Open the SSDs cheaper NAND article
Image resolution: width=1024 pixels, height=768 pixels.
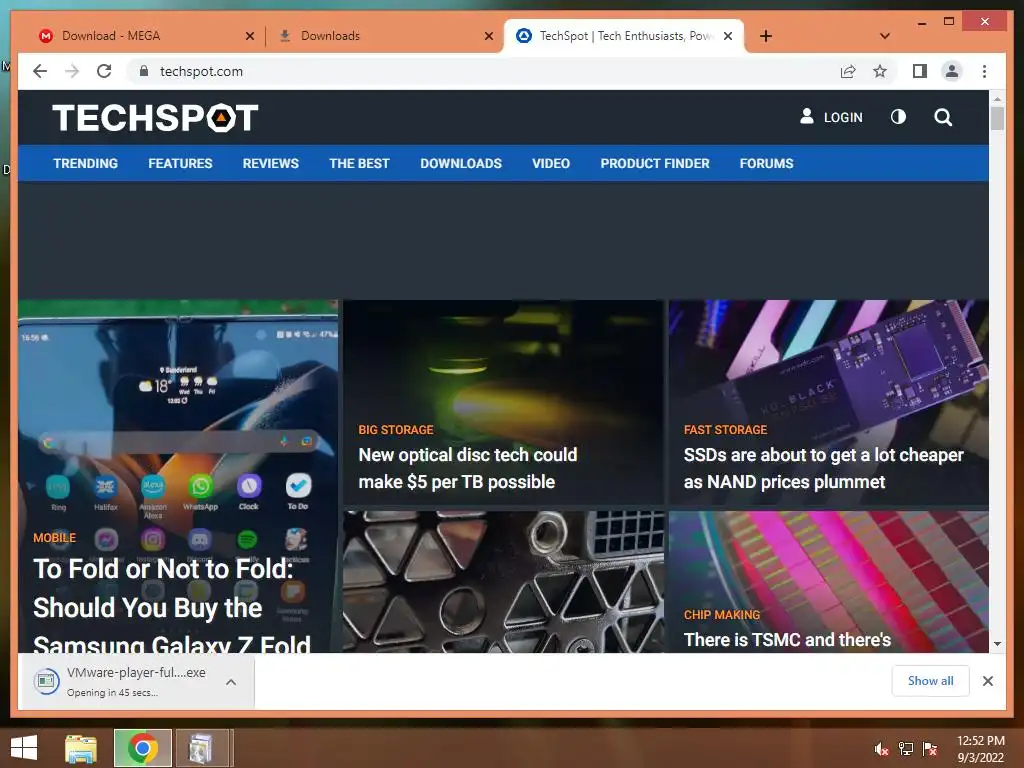tap(824, 468)
